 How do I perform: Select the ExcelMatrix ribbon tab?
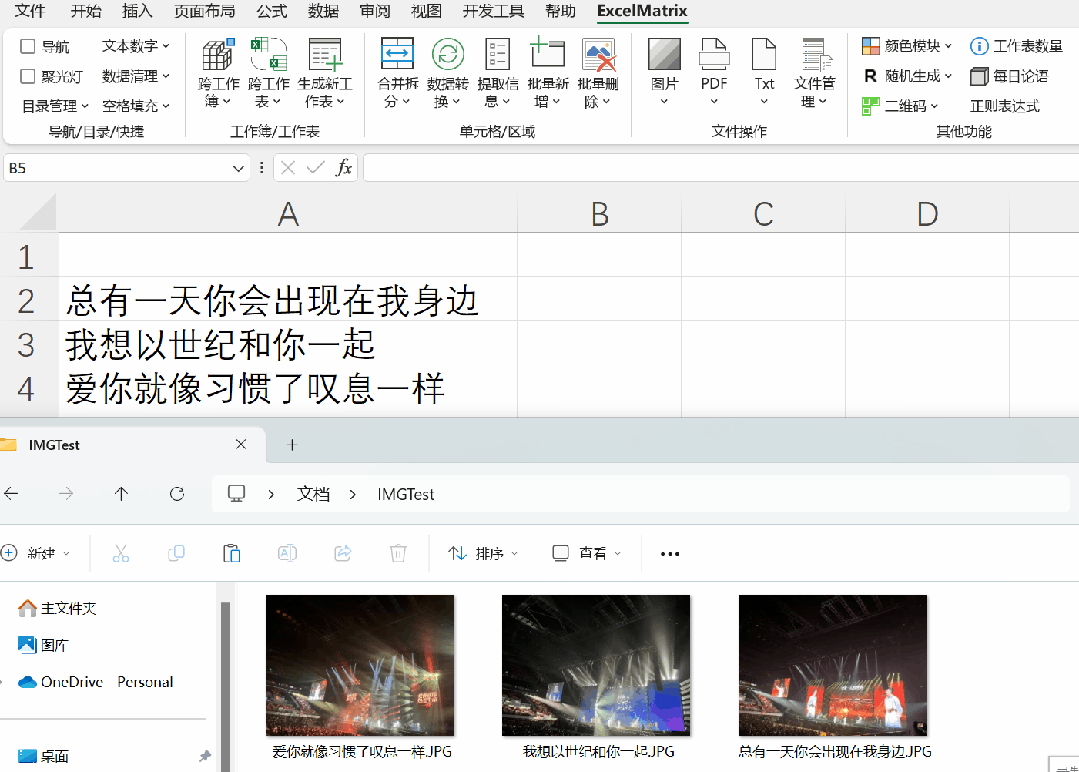pyautogui.click(x=642, y=11)
